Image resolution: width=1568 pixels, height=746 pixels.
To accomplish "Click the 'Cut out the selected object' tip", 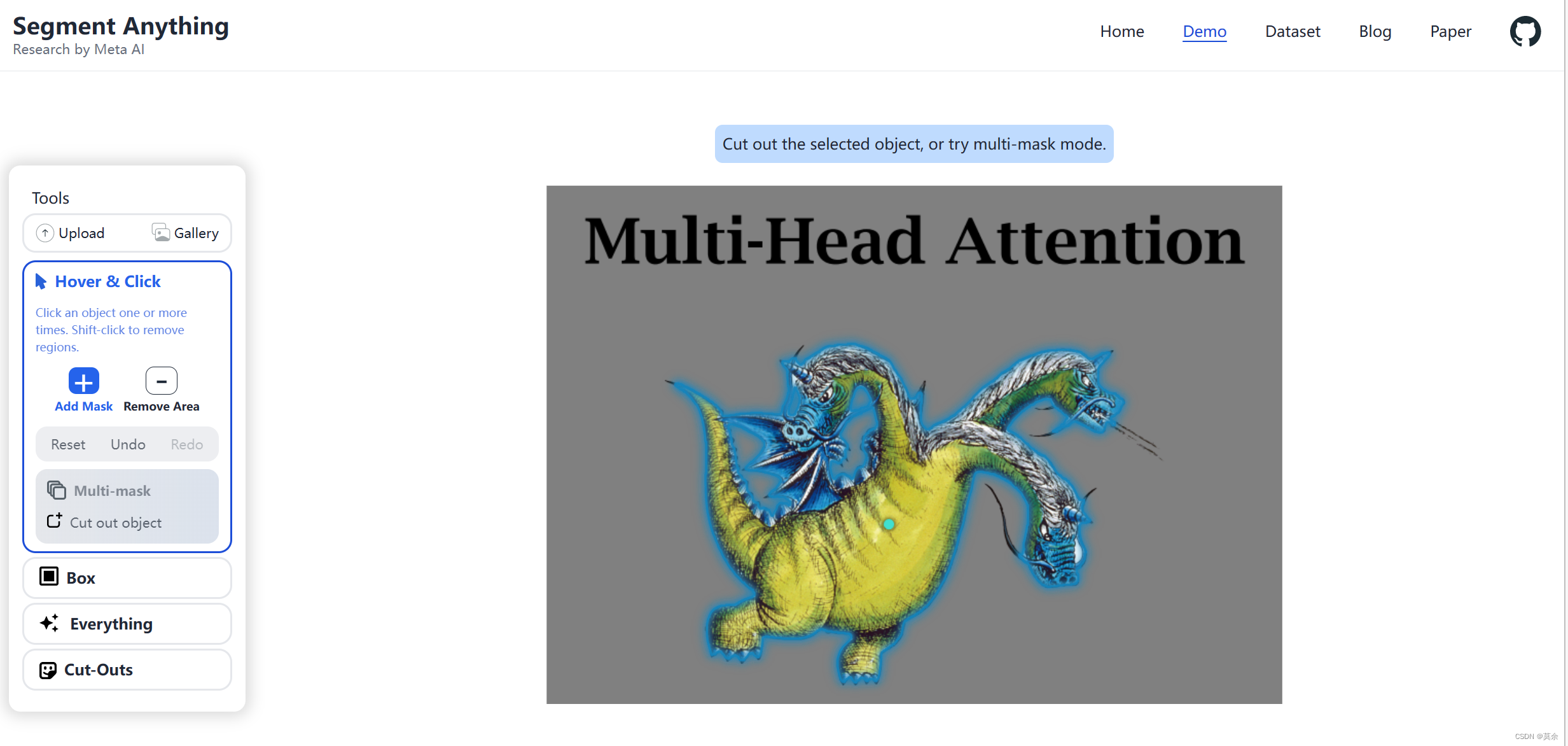I will 914,144.
